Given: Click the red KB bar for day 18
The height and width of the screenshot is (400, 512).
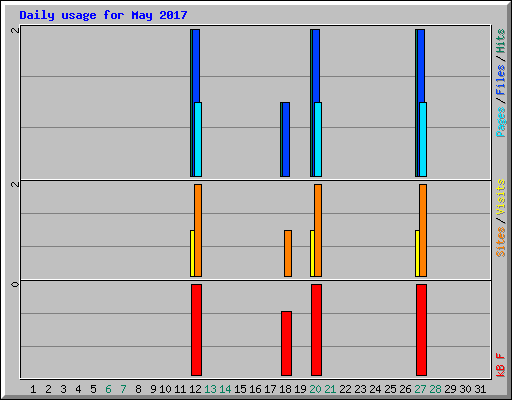Looking at the screenshot, I should pos(287,343).
